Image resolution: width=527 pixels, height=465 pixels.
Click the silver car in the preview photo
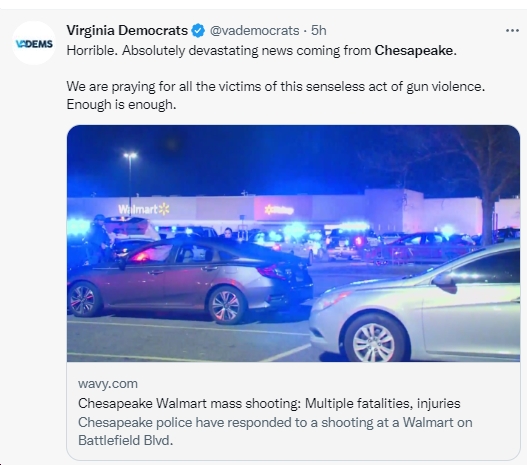415,307
